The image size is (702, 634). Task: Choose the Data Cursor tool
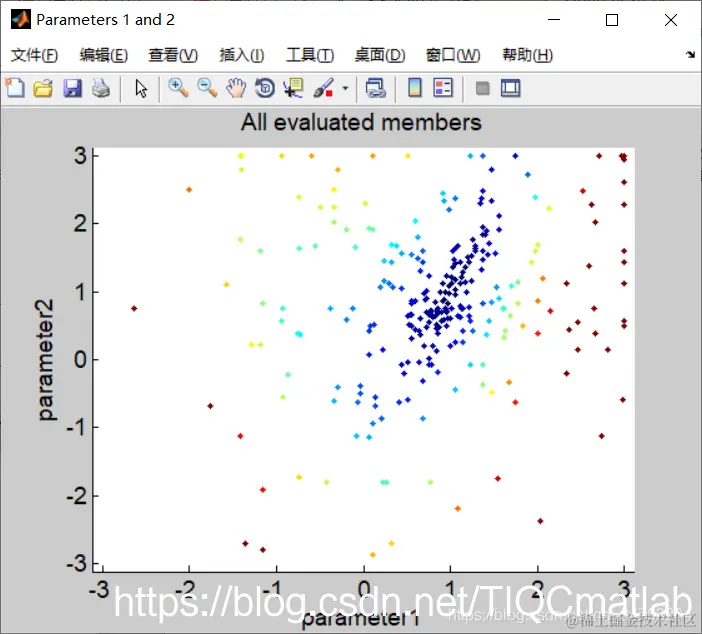[x=294, y=88]
